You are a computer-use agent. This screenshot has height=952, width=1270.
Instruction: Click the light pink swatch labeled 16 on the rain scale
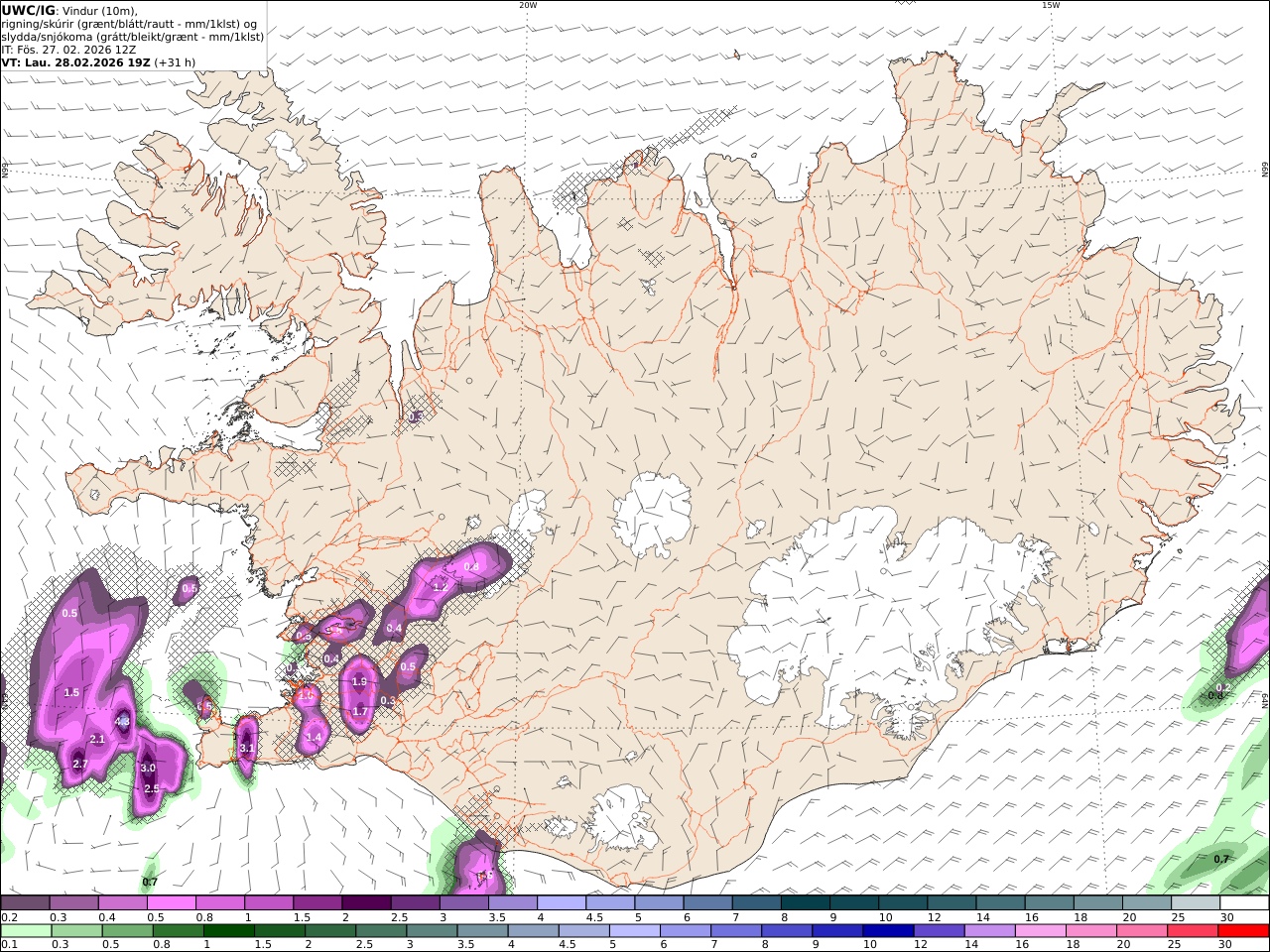pyautogui.click(x=1041, y=931)
